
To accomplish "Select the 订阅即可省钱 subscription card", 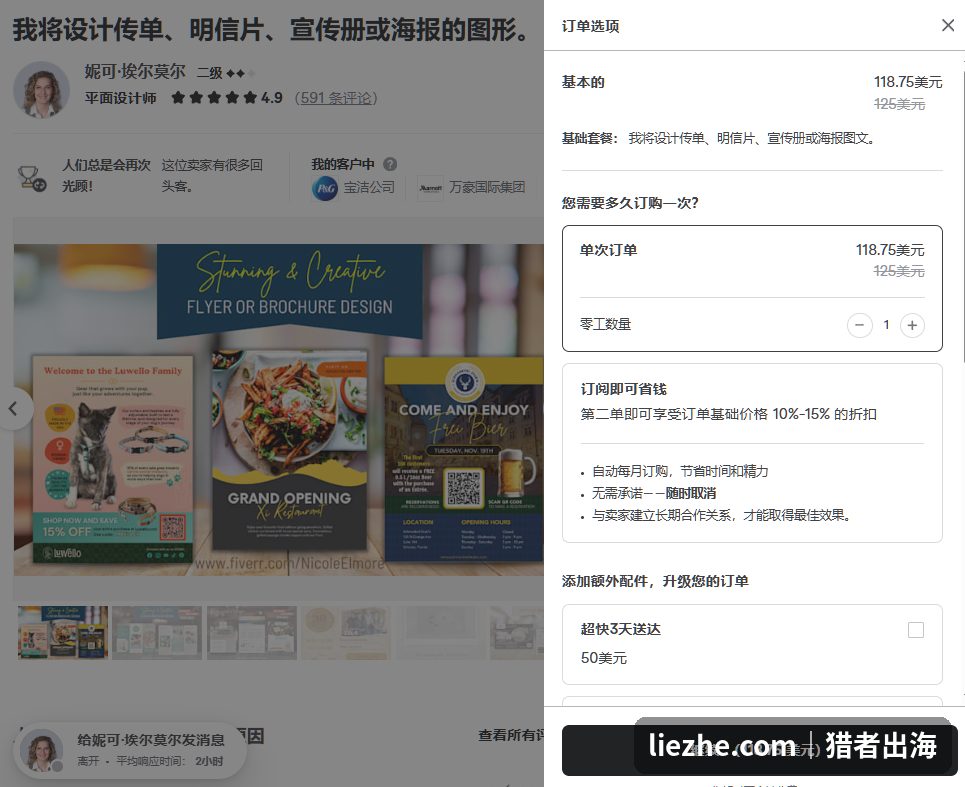I will (x=752, y=453).
